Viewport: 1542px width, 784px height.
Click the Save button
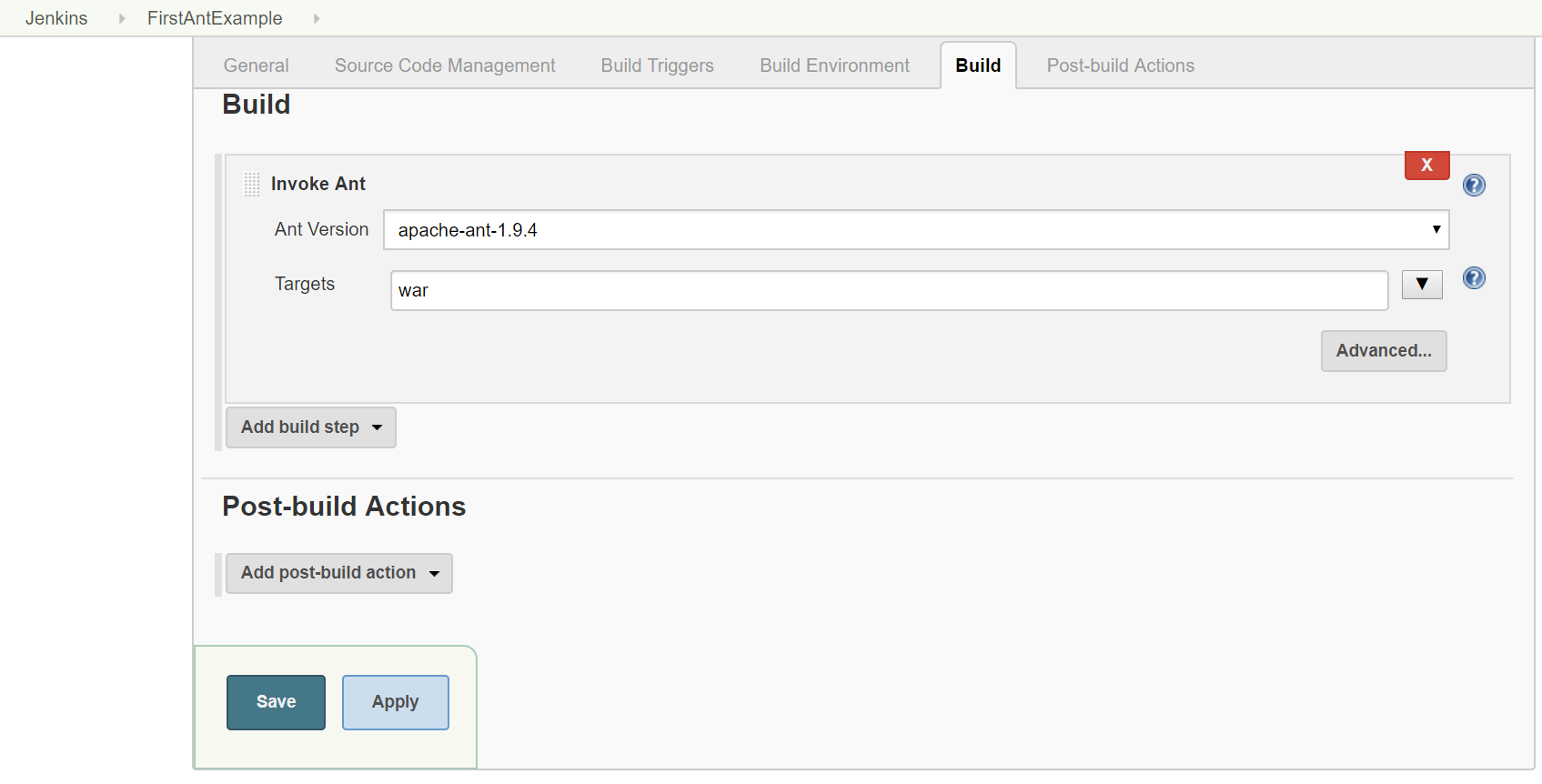coord(276,702)
